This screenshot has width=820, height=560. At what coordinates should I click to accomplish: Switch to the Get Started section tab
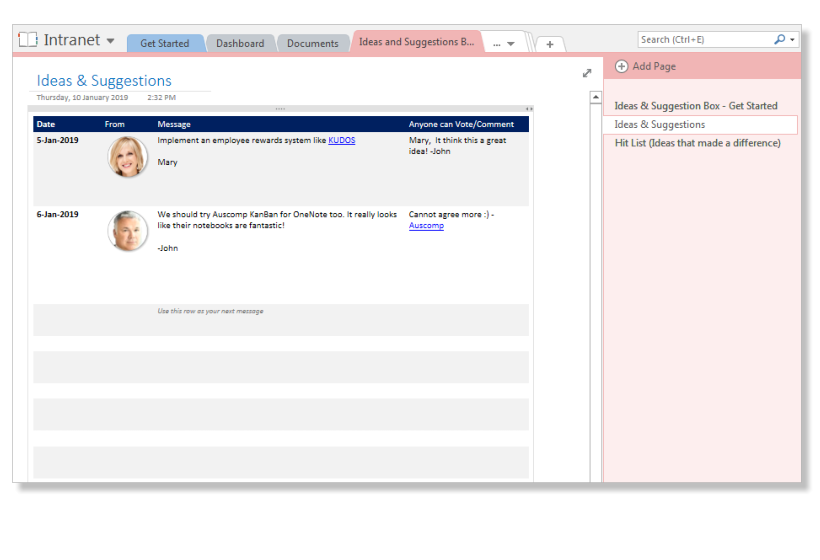[165, 43]
